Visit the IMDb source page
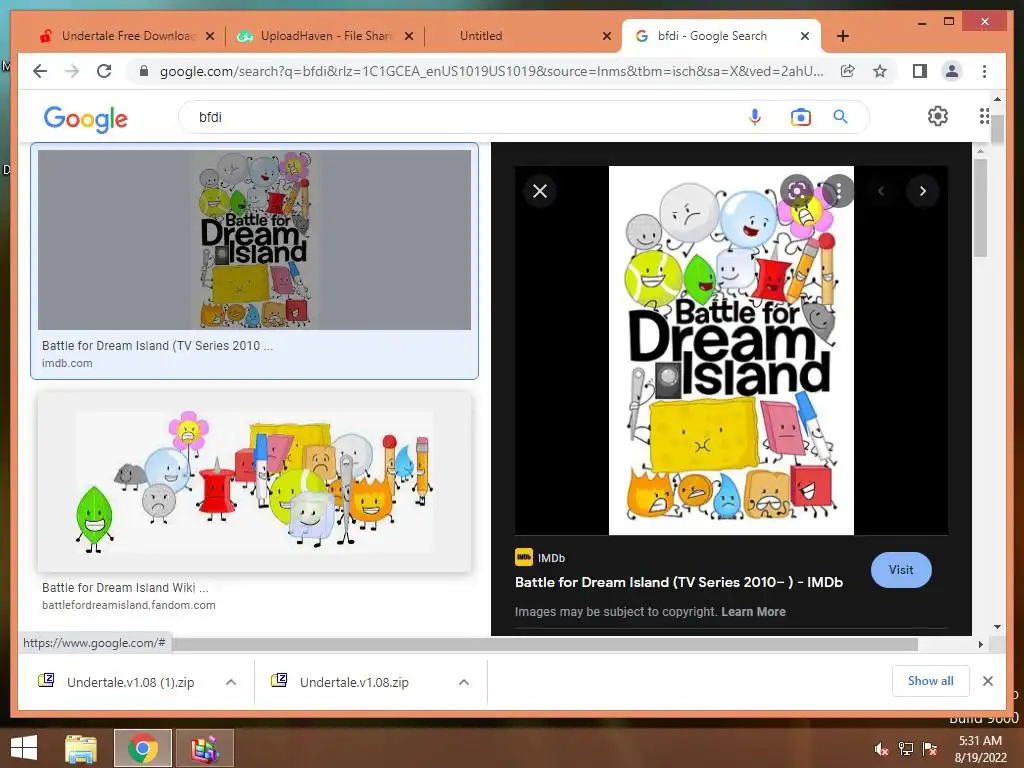Viewport: 1024px width, 768px height. point(901,569)
